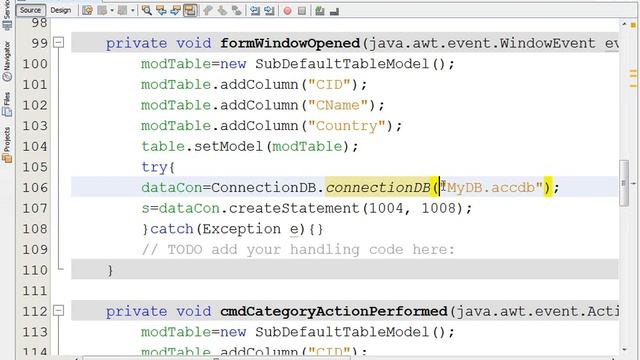Click SubDefaultTableModel on line 113
Image resolution: width=640 pixels, height=360 pixels.
point(342,332)
